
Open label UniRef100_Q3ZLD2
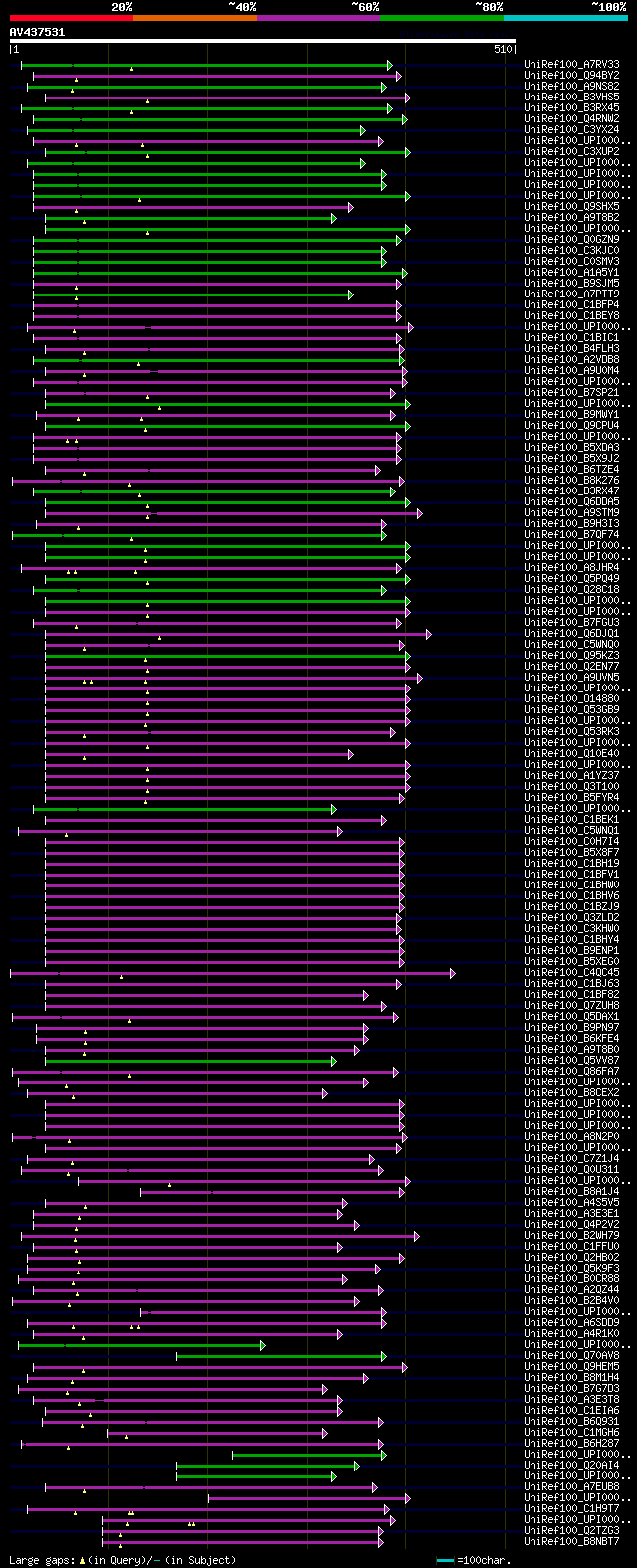point(571,918)
